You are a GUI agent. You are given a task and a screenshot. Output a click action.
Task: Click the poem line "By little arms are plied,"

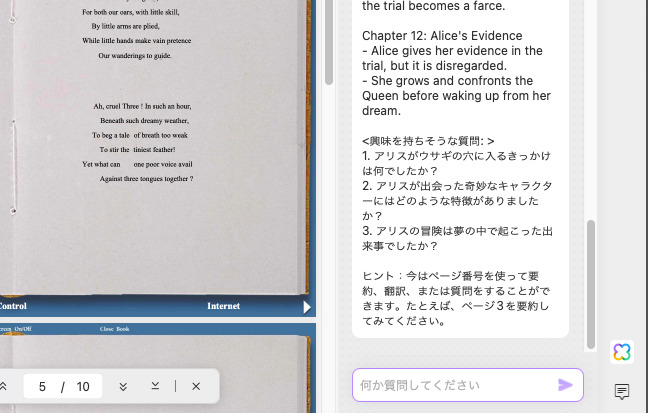(126, 26)
